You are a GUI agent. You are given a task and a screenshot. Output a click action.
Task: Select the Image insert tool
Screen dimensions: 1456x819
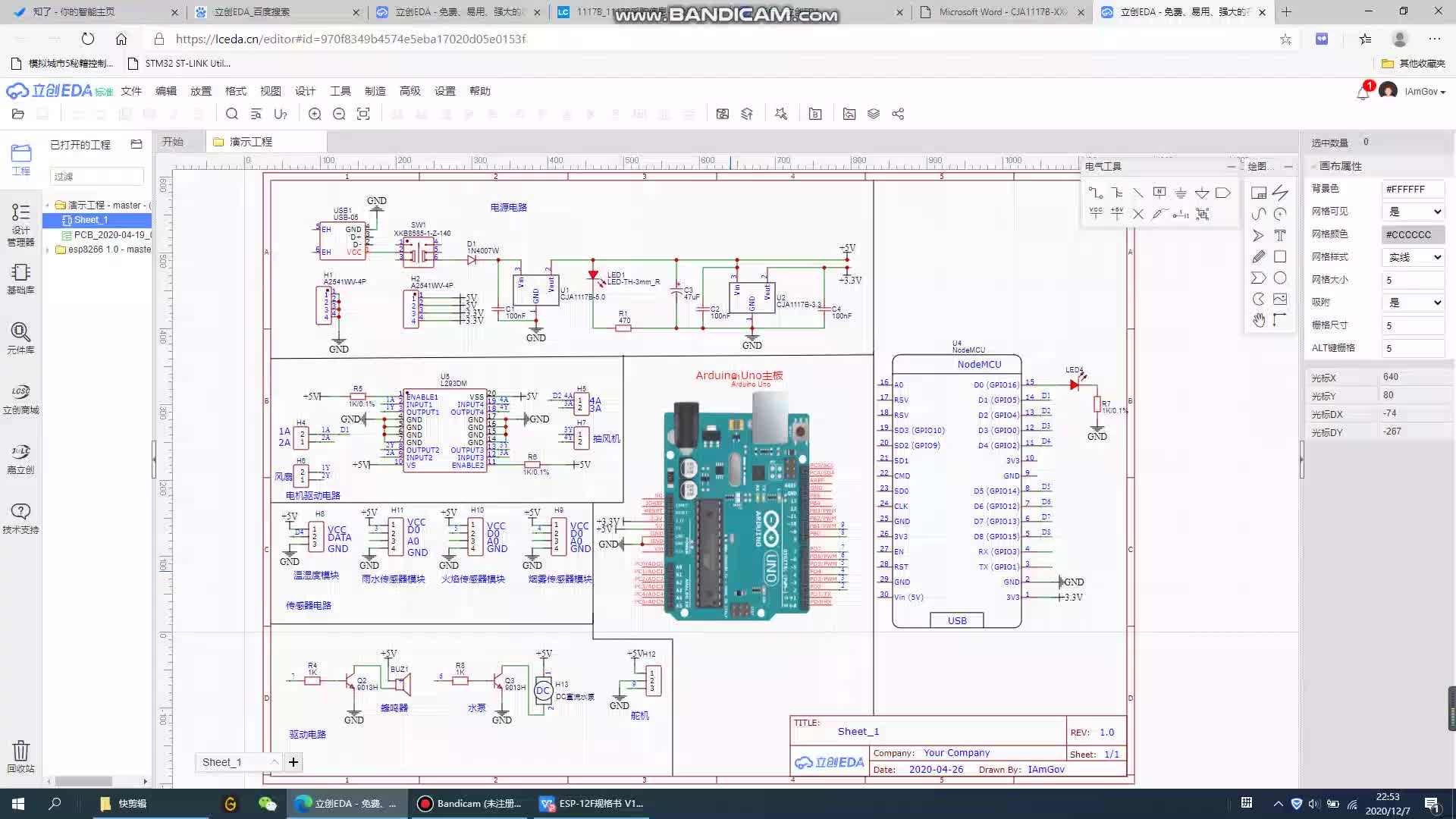point(1280,299)
